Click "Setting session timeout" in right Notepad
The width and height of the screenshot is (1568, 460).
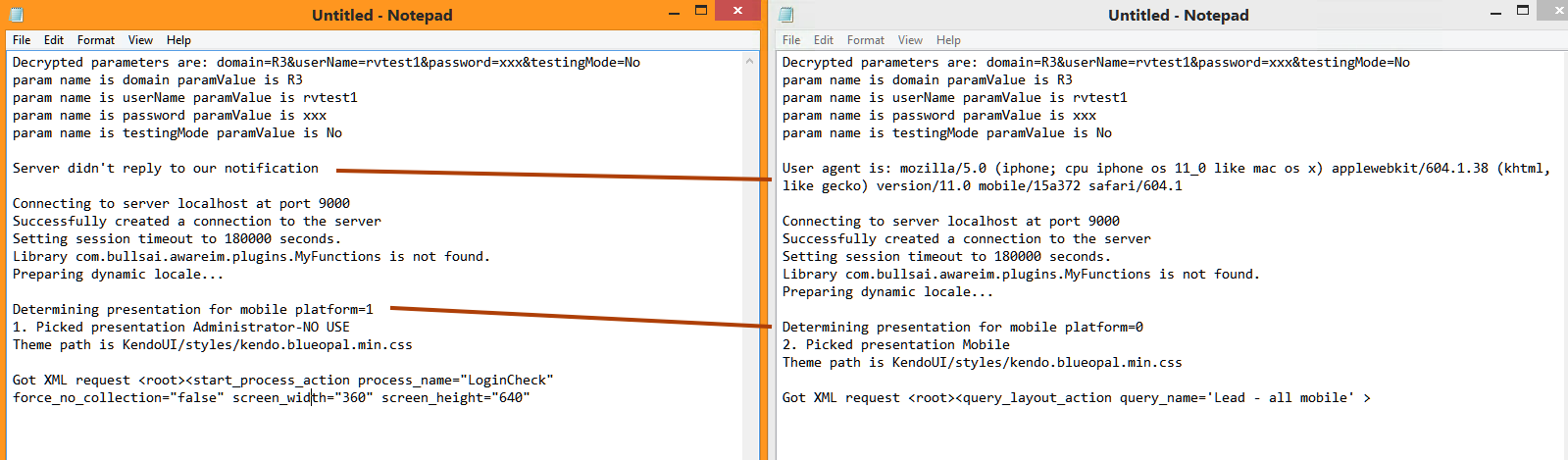947,256
